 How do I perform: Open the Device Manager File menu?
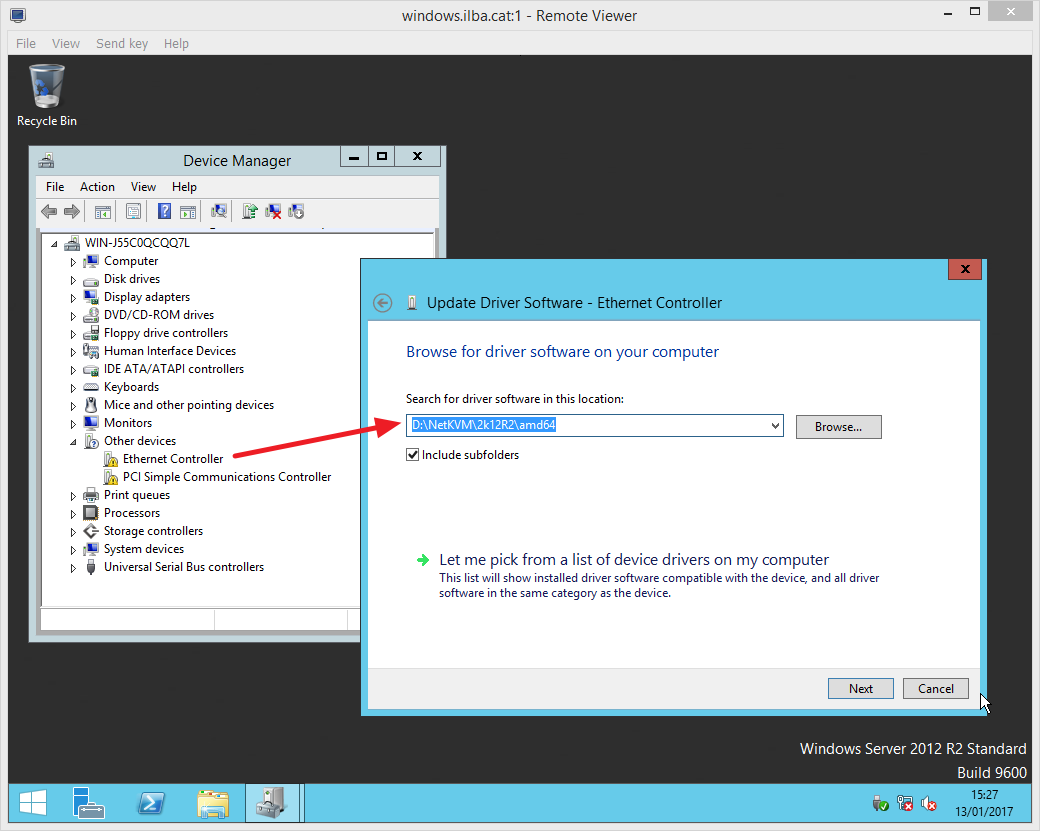[x=55, y=186]
